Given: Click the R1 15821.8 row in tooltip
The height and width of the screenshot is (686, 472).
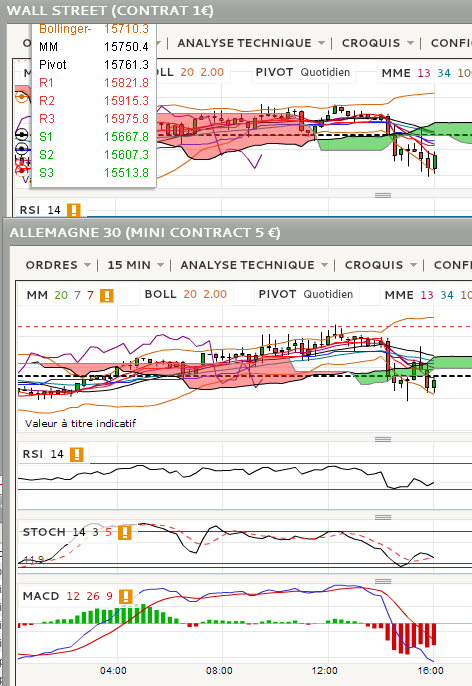Looking at the screenshot, I should 94,83.
